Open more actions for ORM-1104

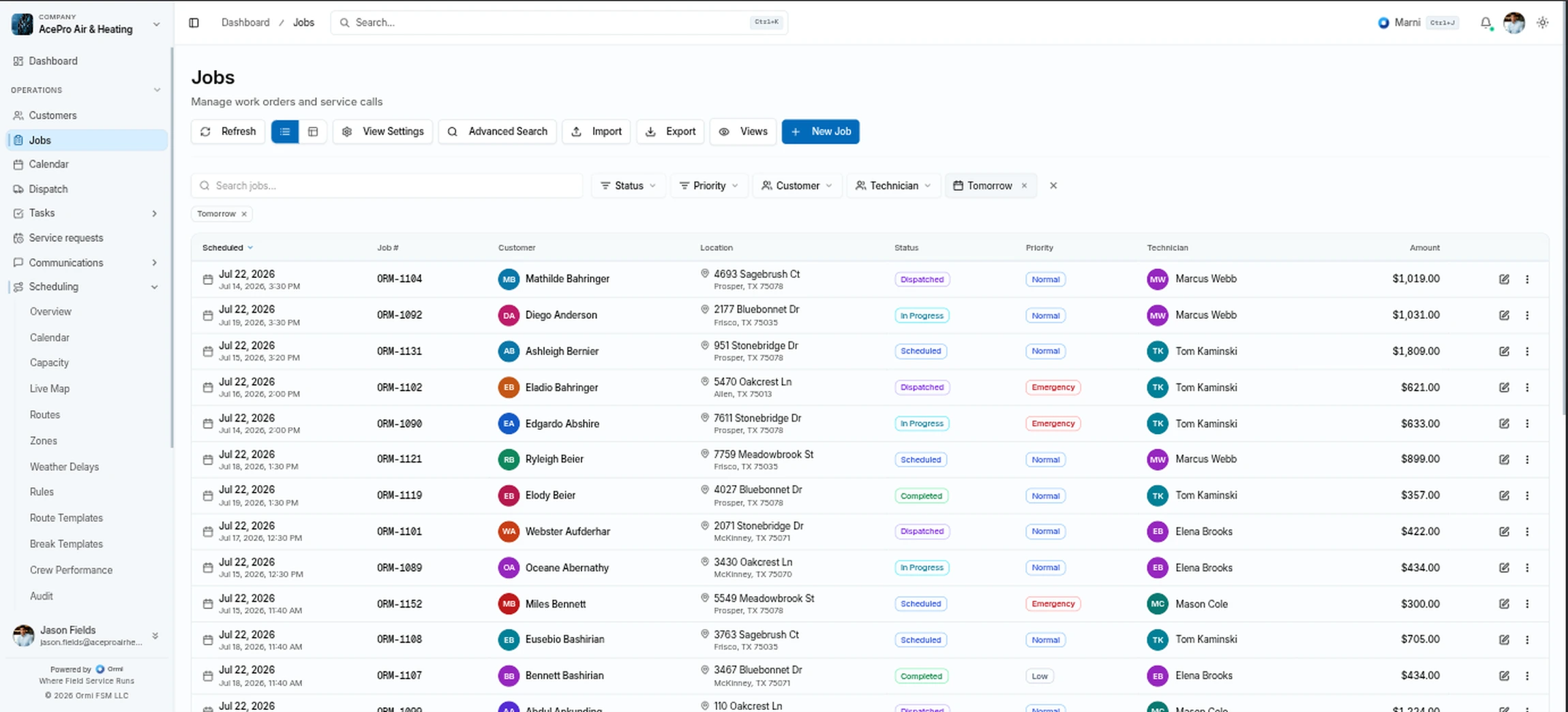1527,279
